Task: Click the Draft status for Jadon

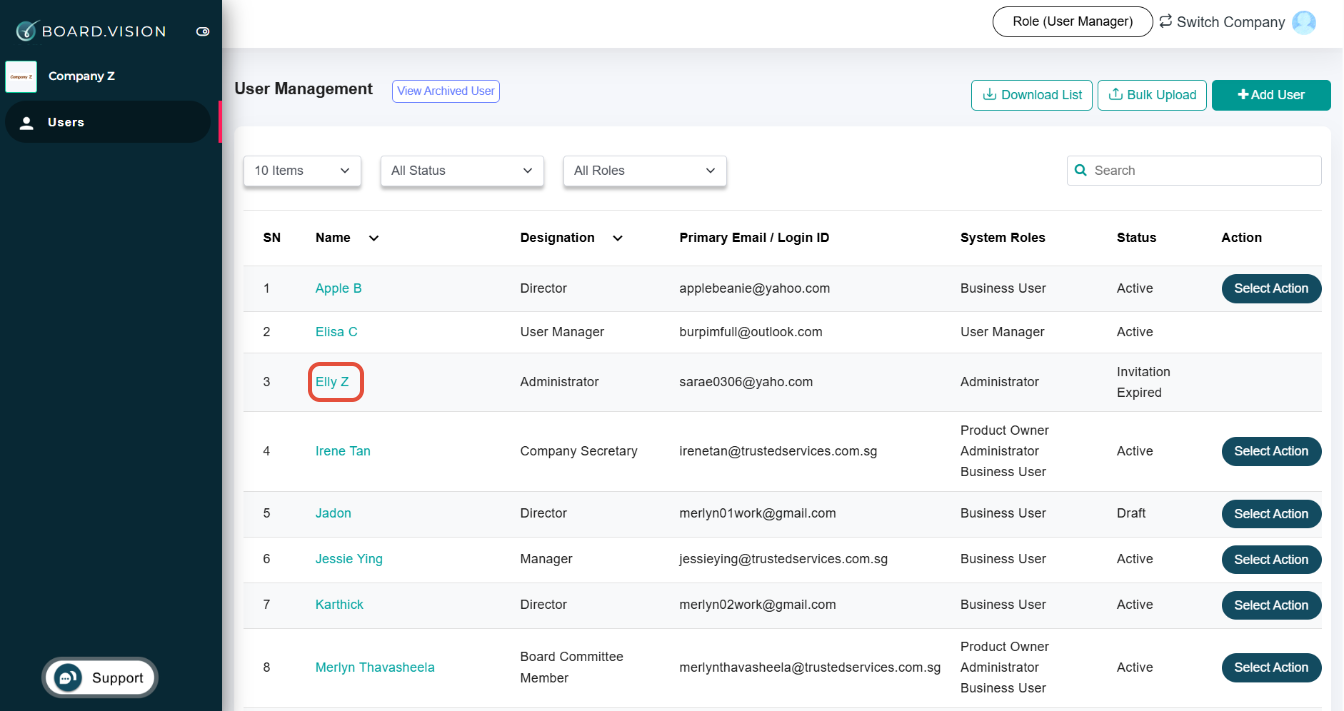Action: tap(1132, 513)
